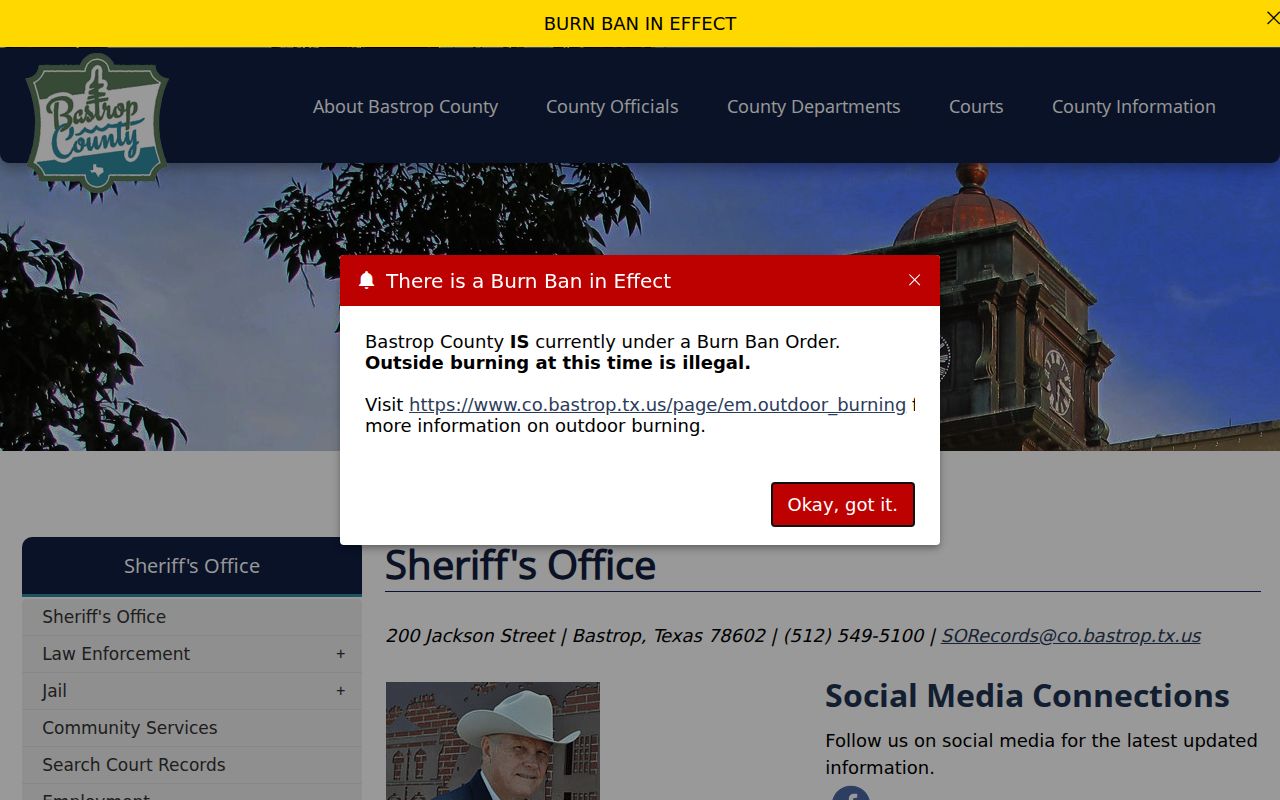Open Search Court Records sidebar item
The width and height of the screenshot is (1280, 800).
pos(192,765)
